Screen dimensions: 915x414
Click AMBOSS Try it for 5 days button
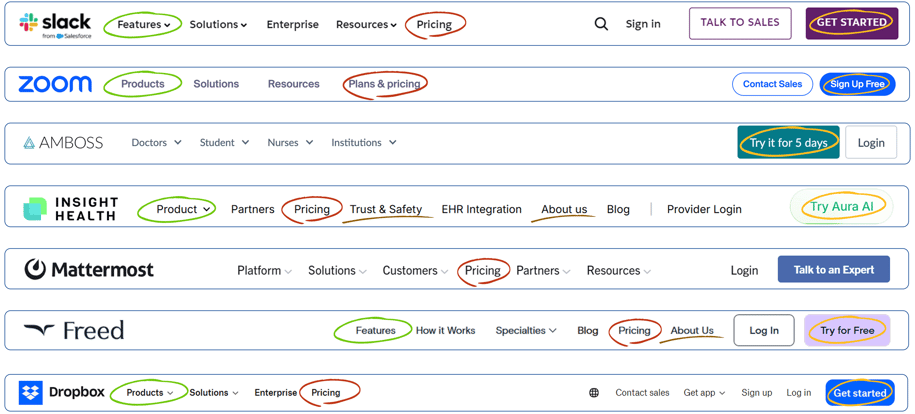(x=788, y=142)
